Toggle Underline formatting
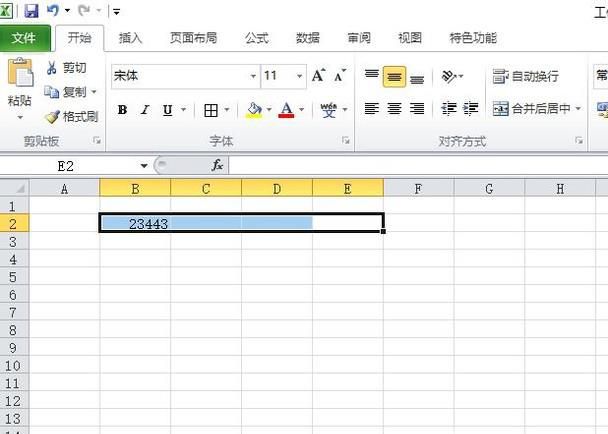This screenshot has width=608, height=434. coord(167,110)
